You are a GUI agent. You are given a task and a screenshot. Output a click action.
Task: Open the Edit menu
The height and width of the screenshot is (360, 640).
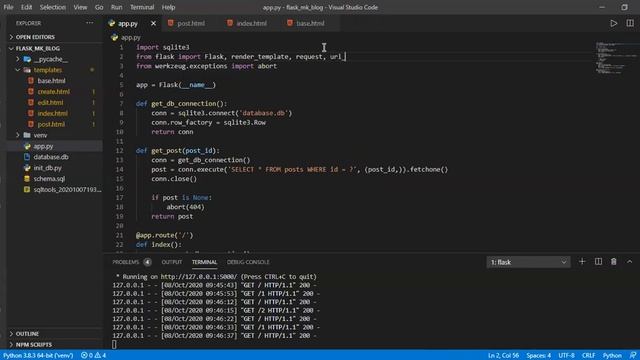[27, 7]
